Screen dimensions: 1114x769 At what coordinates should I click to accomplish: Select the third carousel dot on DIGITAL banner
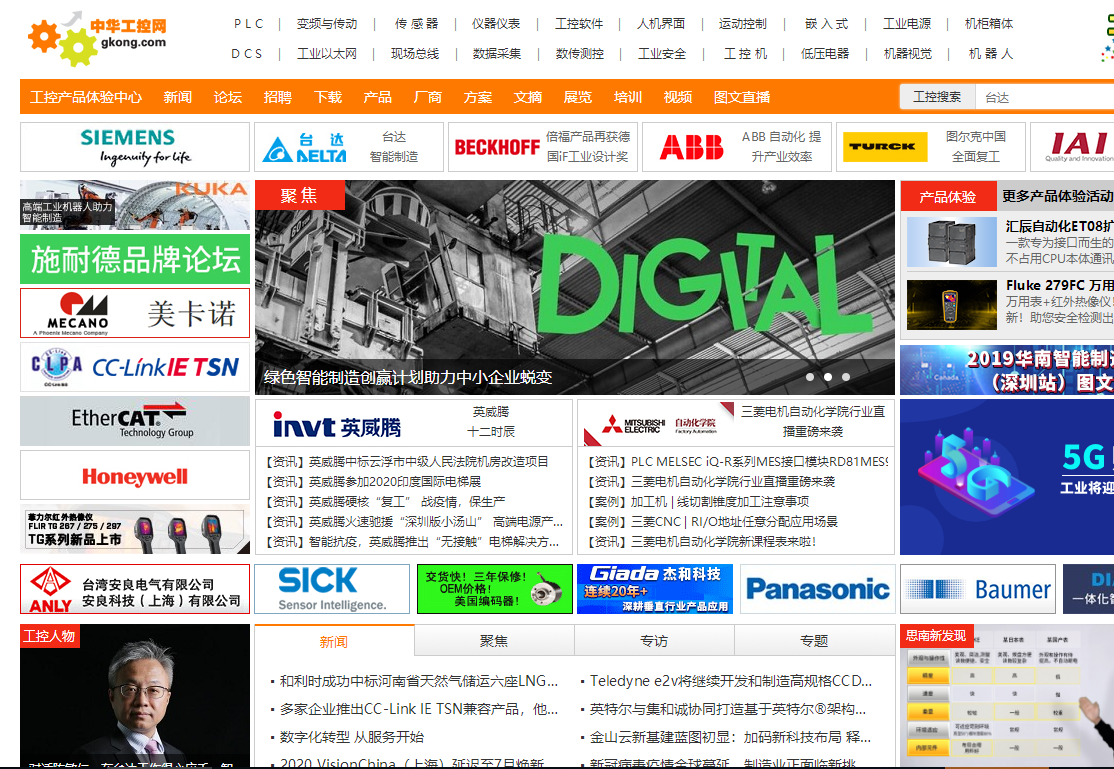(x=845, y=377)
